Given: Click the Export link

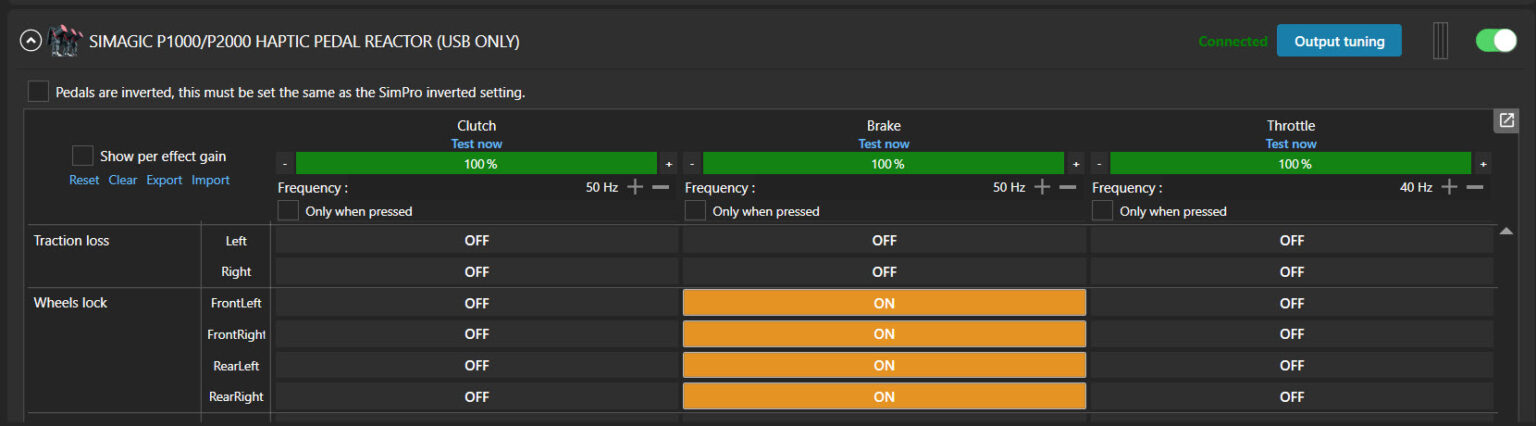Looking at the screenshot, I should pos(164,180).
